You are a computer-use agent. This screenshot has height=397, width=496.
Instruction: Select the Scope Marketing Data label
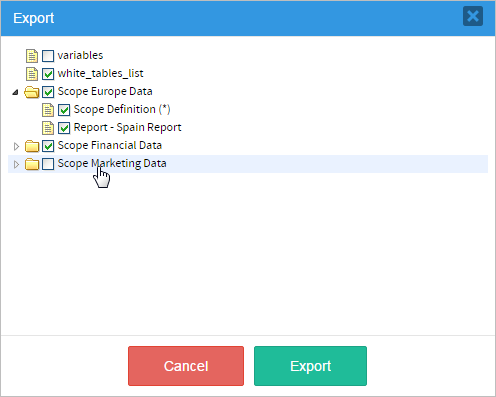pos(112,163)
